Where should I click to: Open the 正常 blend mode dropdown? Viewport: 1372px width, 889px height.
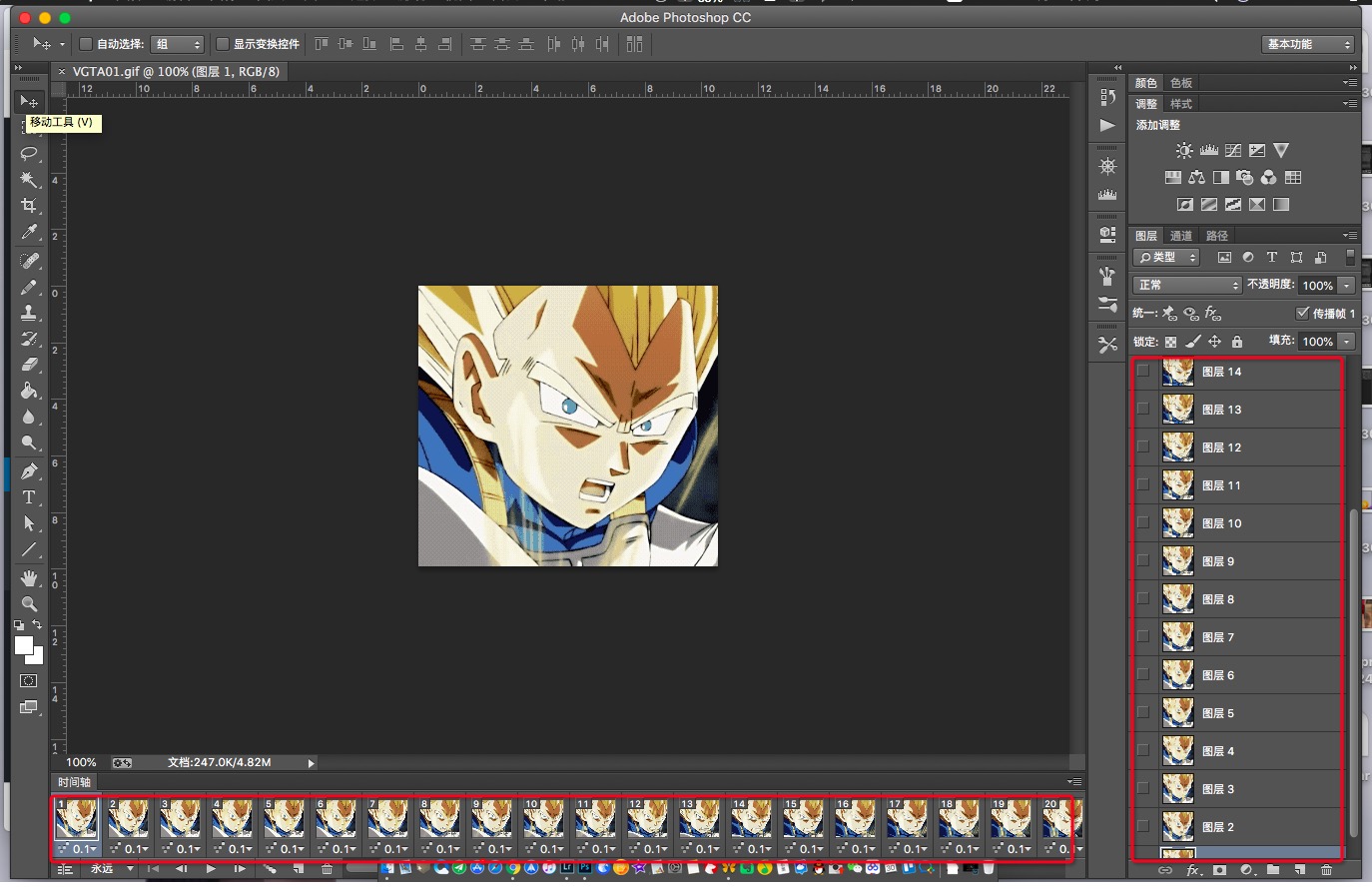(1187, 286)
